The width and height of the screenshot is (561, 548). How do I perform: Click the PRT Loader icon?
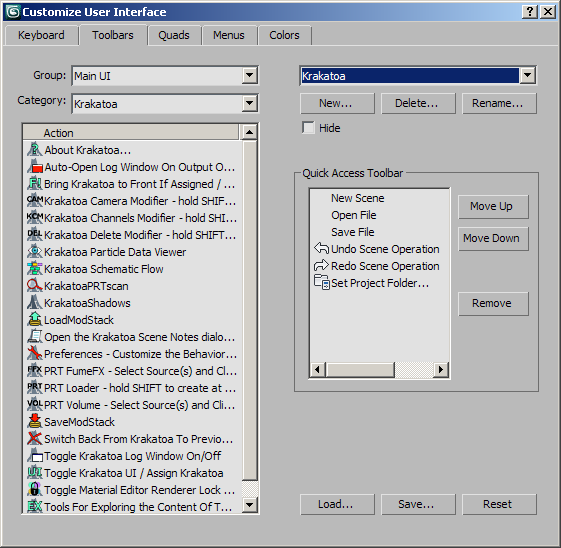tap(35, 387)
